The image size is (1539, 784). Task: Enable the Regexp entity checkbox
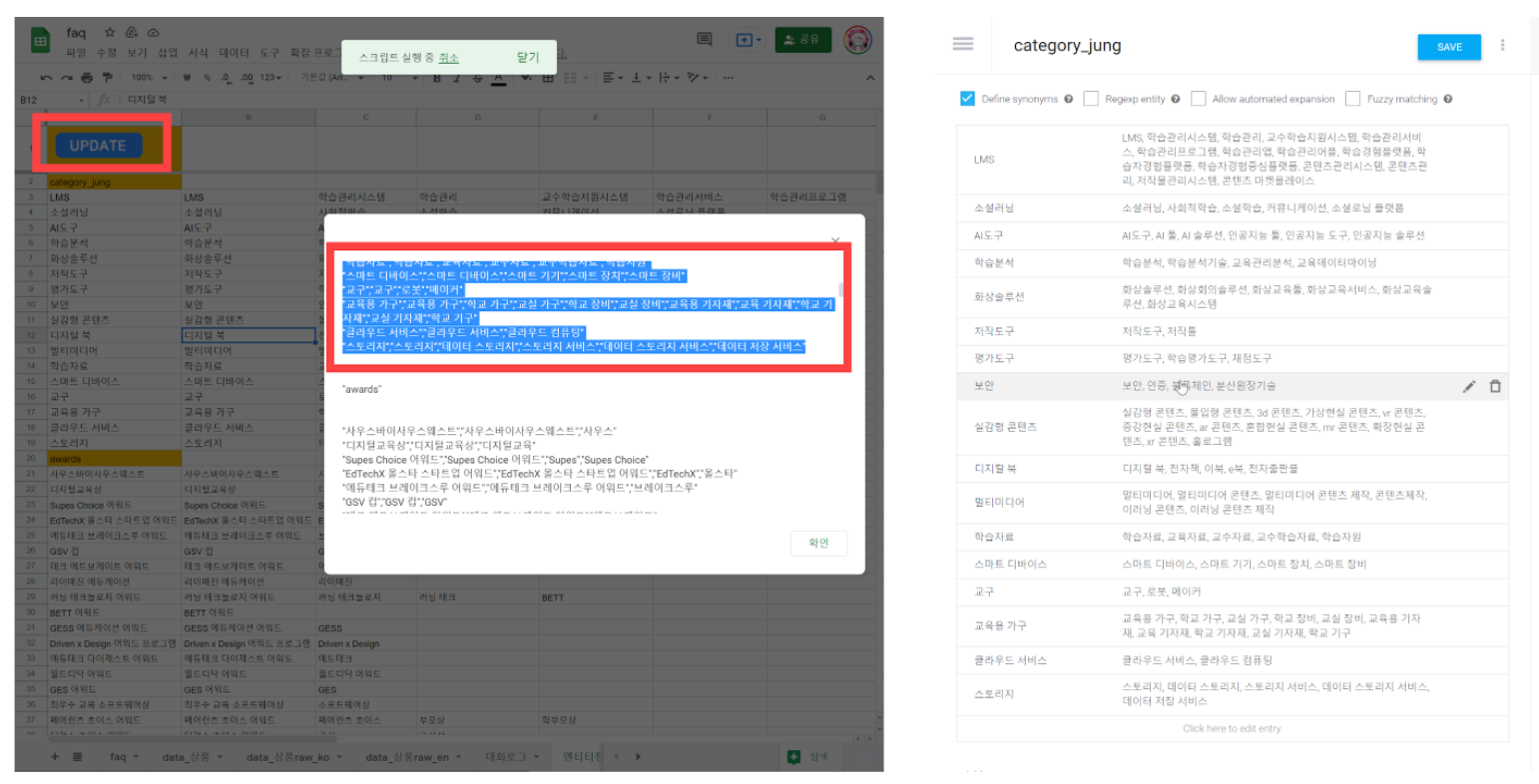[1091, 99]
